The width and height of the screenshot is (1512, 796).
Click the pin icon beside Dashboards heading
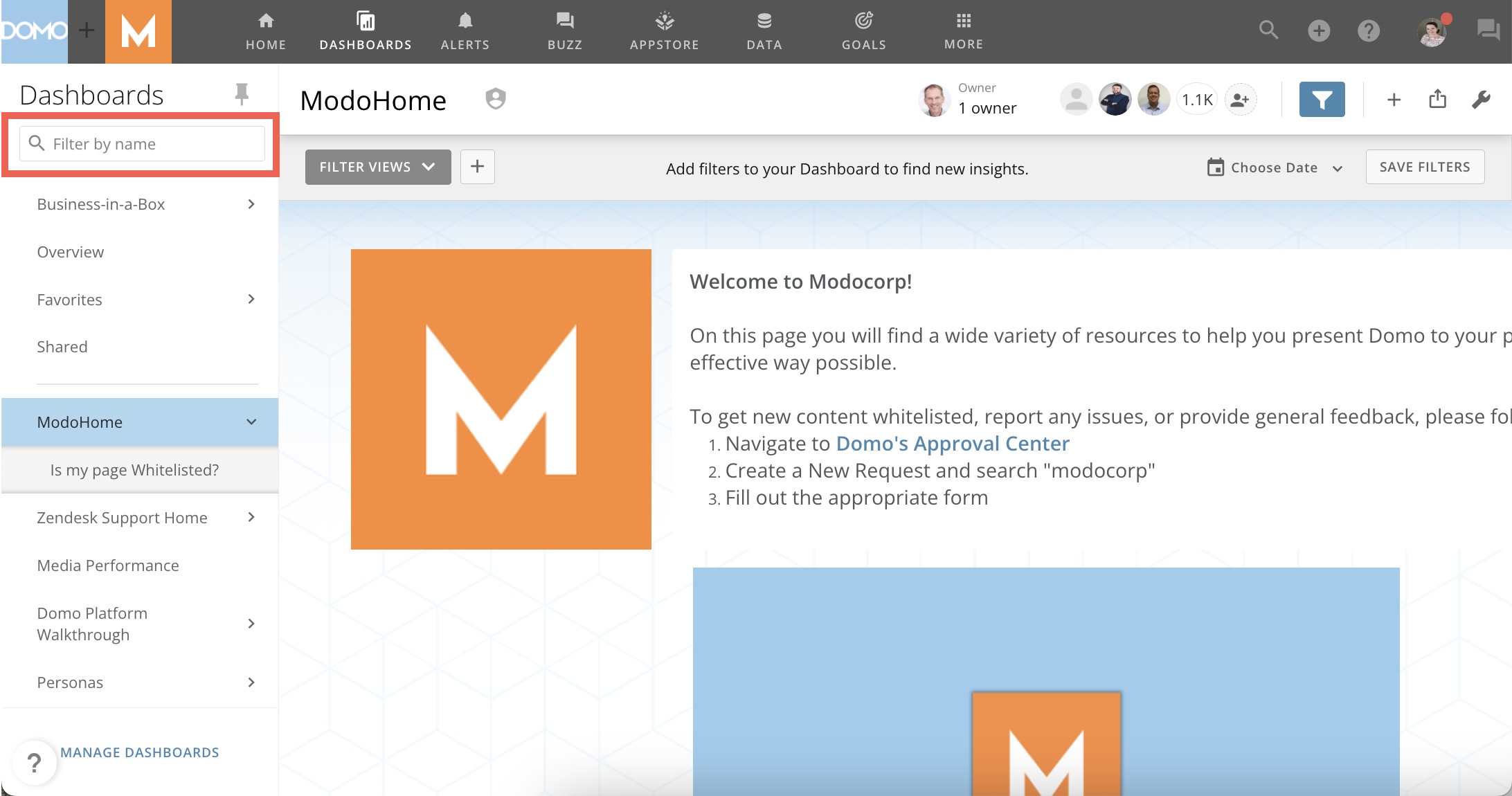242,94
